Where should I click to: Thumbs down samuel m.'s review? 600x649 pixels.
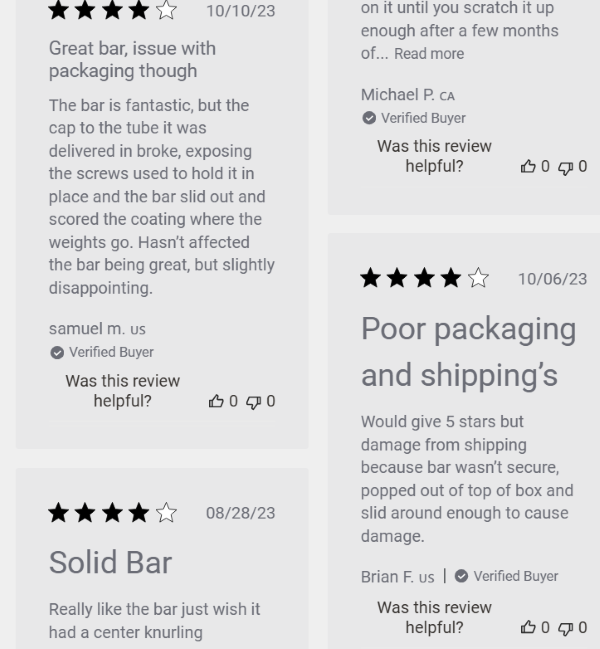pos(253,402)
